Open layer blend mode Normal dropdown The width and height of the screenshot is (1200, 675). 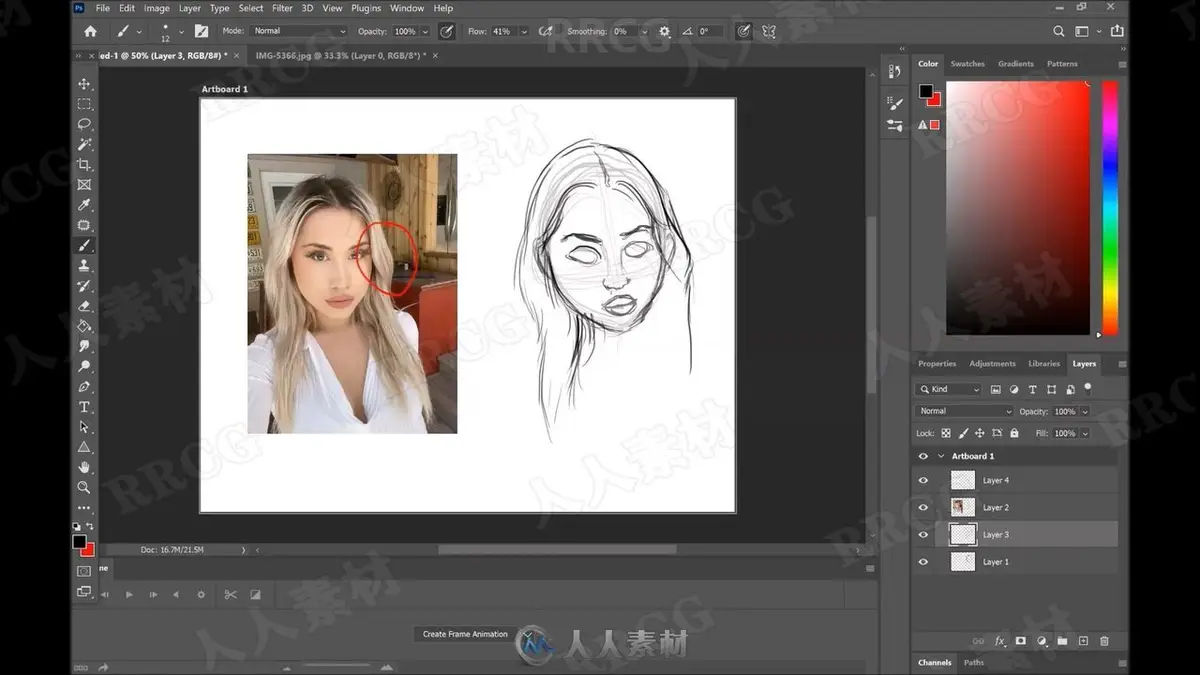[x=965, y=411]
